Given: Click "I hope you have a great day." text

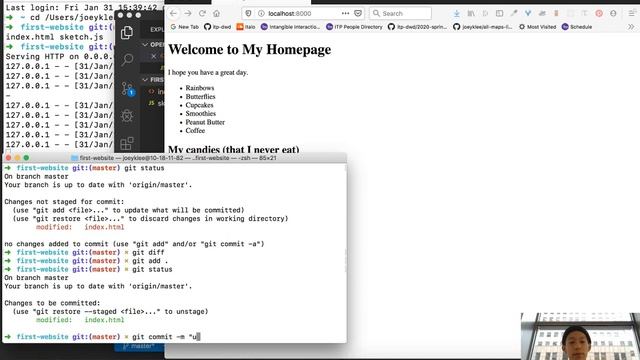Looking at the screenshot, I should 208,73.
